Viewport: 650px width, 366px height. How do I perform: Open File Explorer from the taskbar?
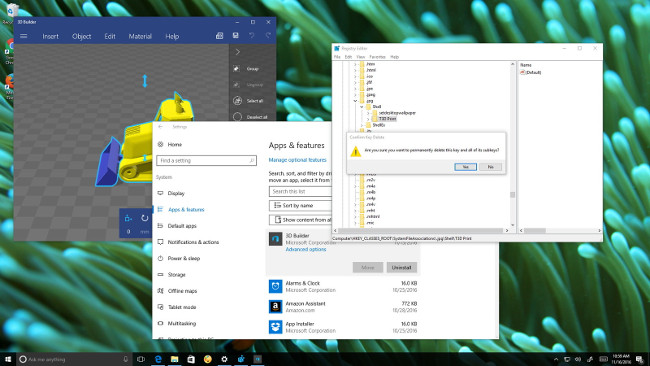[x=175, y=359]
